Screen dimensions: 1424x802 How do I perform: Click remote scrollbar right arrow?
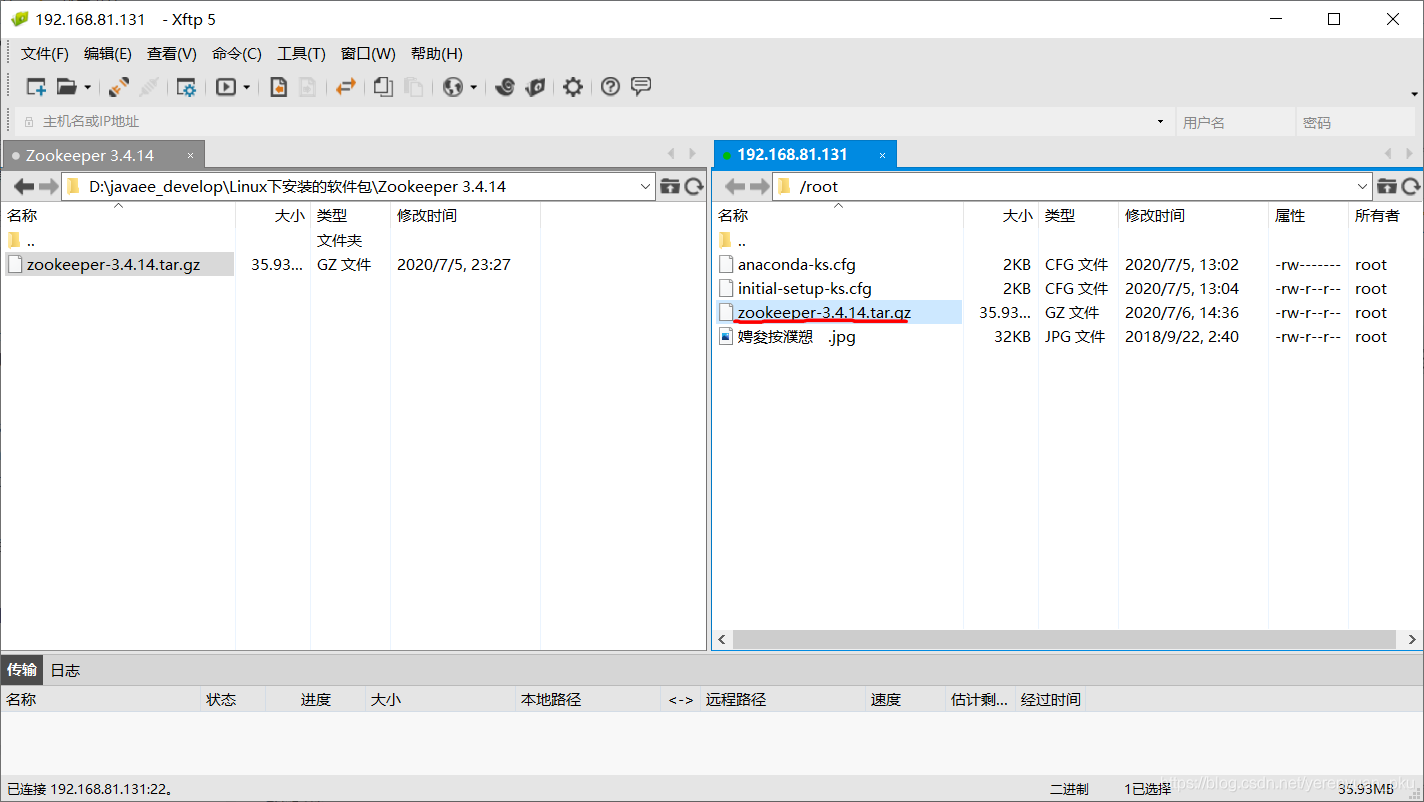point(1412,639)
